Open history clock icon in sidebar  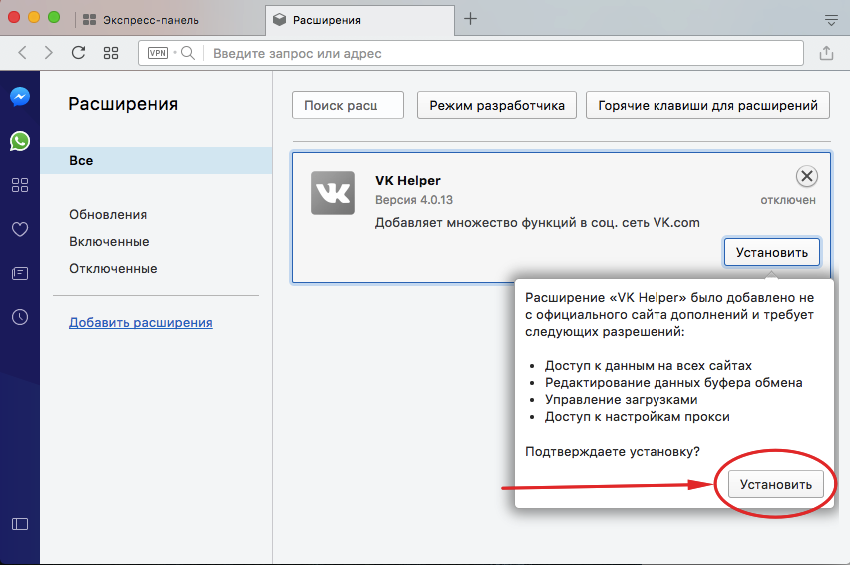(20, 317)
